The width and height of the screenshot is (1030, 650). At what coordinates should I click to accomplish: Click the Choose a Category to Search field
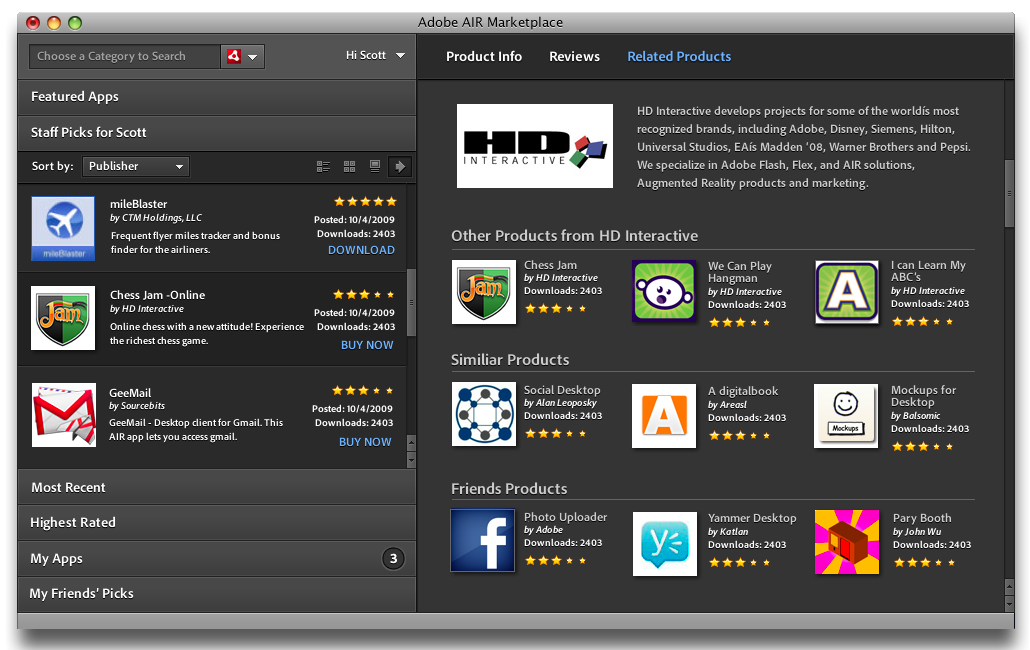[x=124, y=56]
